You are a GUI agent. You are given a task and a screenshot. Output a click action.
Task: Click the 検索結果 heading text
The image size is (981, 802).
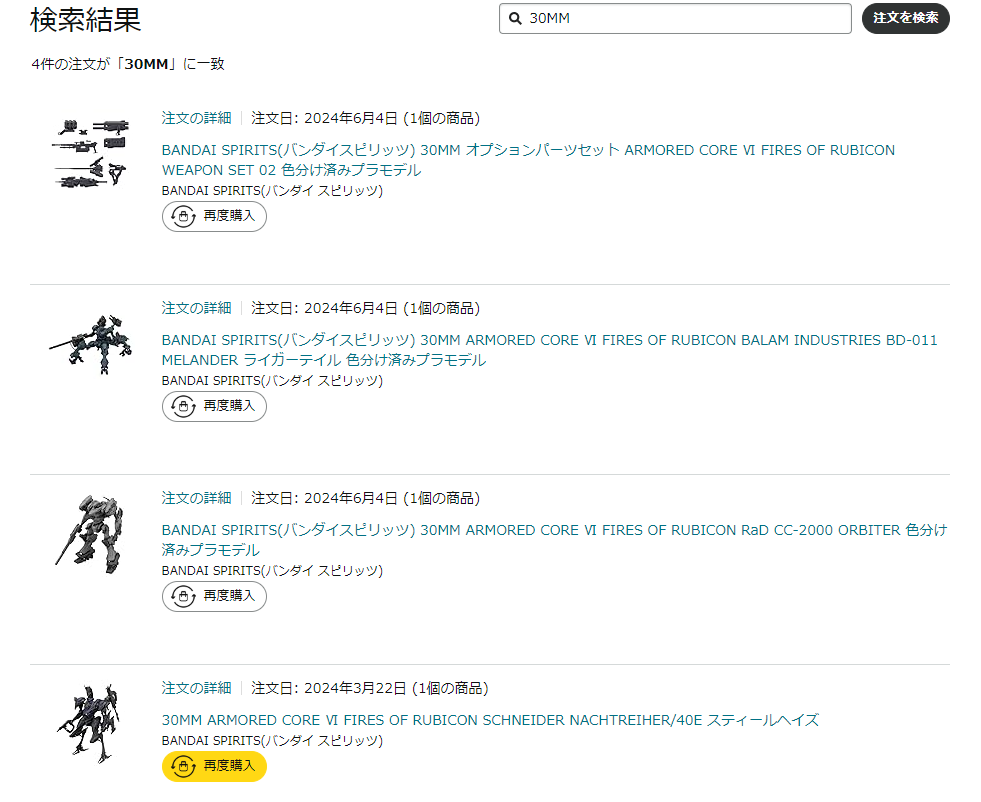[86, 20]
